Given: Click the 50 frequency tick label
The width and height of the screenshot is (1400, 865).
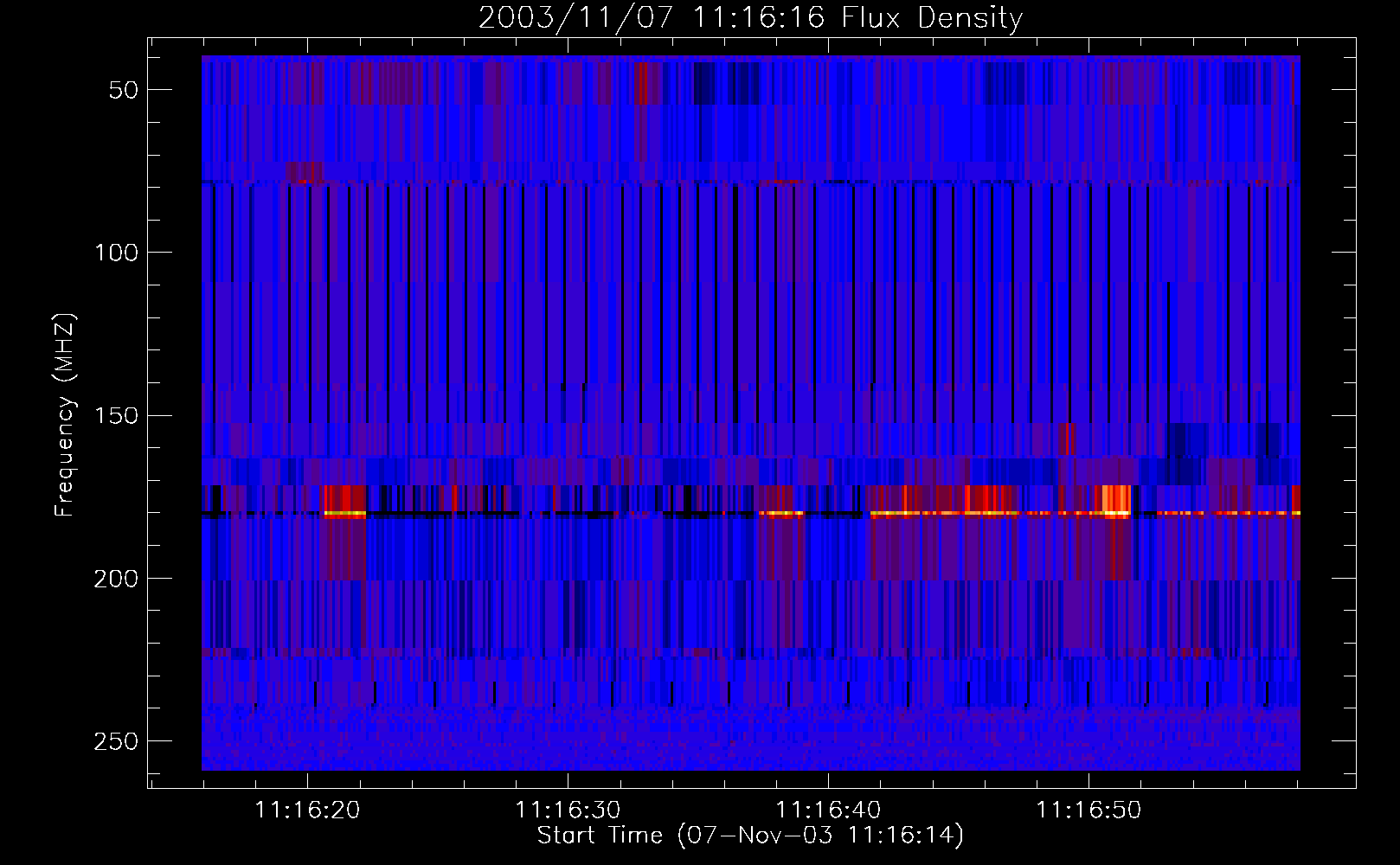Looking at the screenshot, I should point(123,90).
